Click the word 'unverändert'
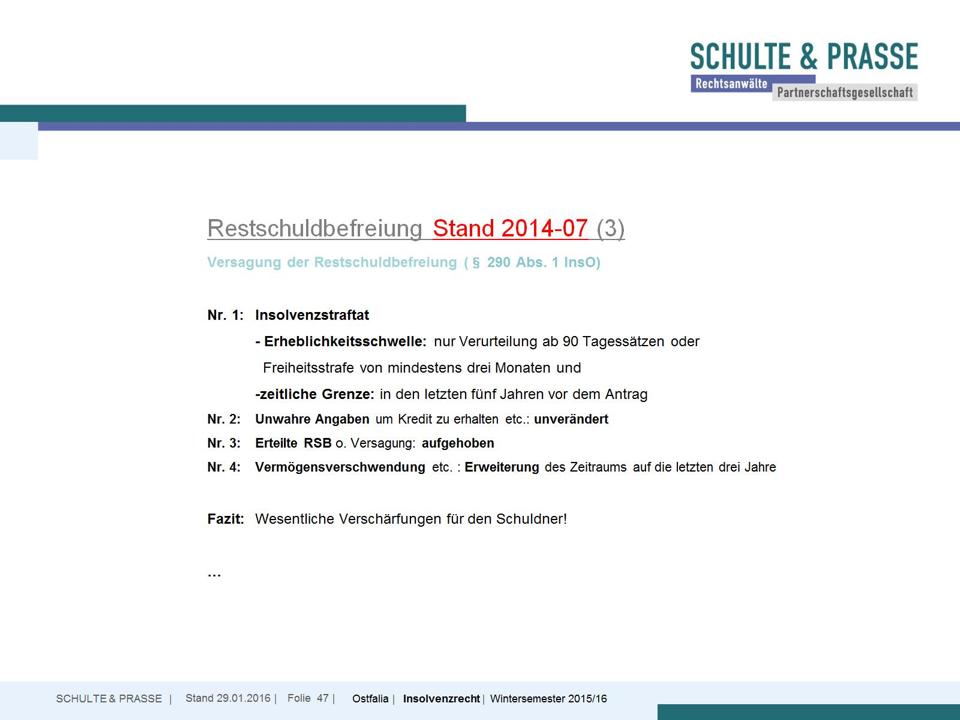The width and height of the screenshot is (960, 720). click(571, 419)
